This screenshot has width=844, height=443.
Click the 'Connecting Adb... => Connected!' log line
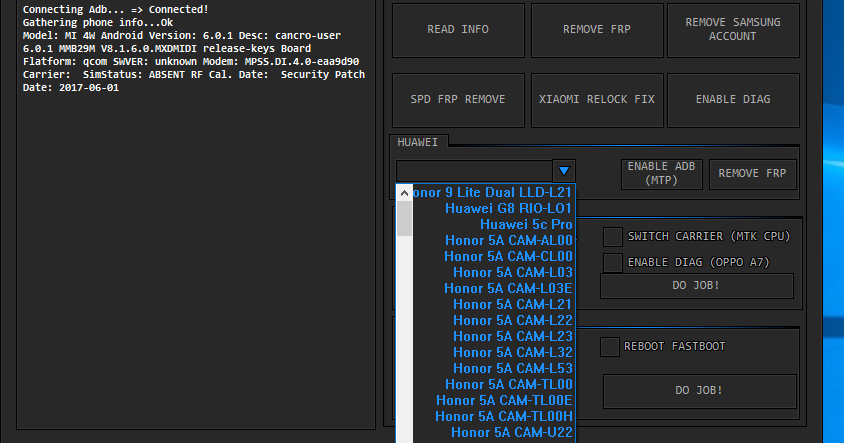pyautogui.click(x=116, y=10)
